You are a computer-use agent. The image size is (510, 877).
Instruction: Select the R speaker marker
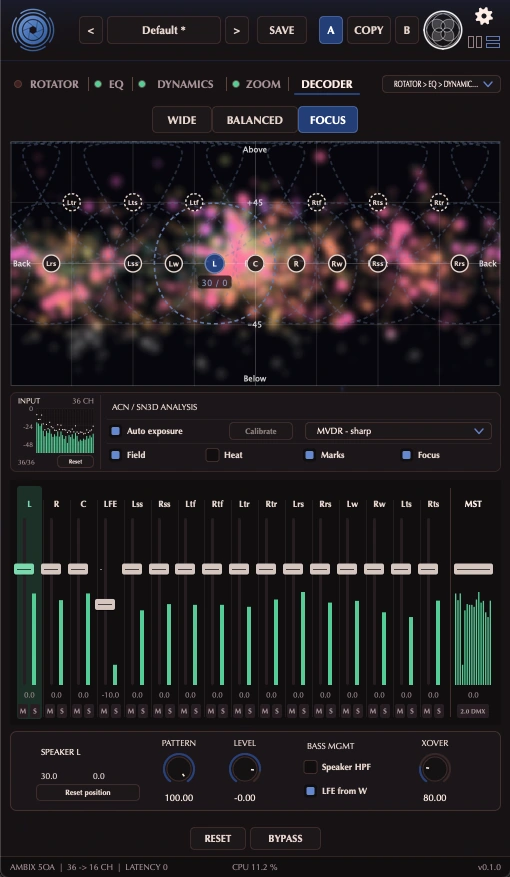coord(296,263)
